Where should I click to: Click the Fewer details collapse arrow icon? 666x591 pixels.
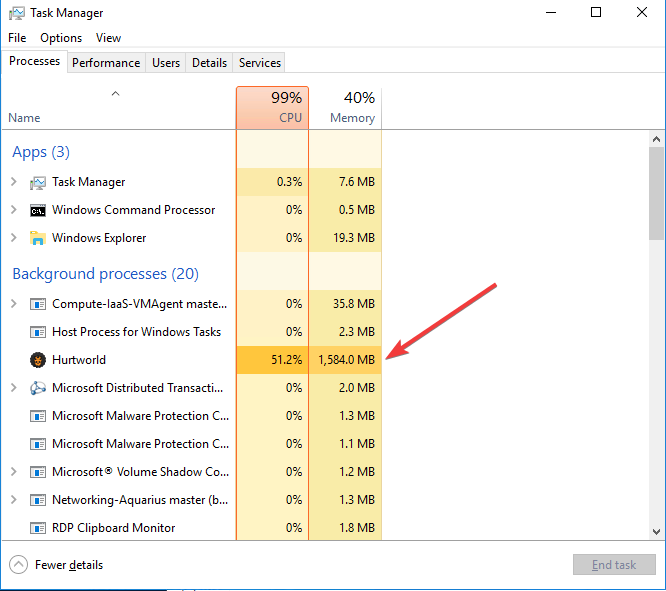click(x=18, y=565)
